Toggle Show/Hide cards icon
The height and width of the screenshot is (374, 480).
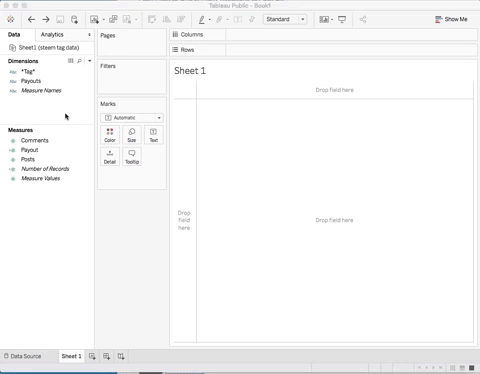click(324, 19)
